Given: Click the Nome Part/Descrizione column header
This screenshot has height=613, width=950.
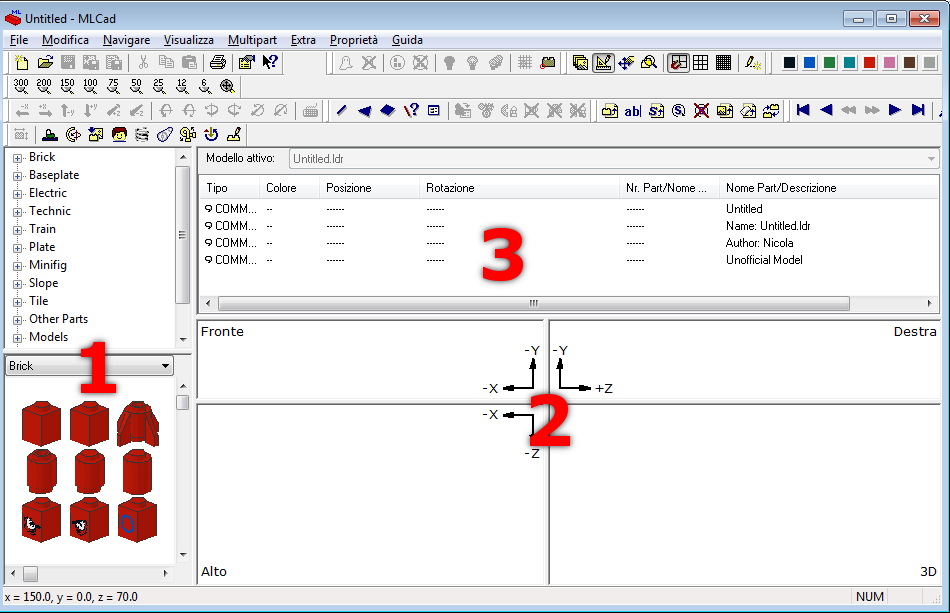Looking at the screenshot, I should (780, 188).
